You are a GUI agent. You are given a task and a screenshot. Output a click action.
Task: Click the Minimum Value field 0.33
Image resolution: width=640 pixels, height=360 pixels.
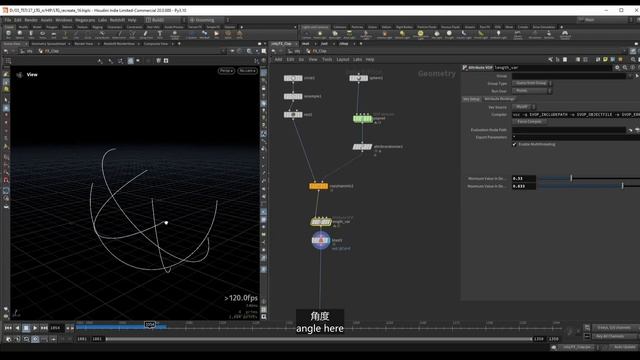click(x=524, y=178)
